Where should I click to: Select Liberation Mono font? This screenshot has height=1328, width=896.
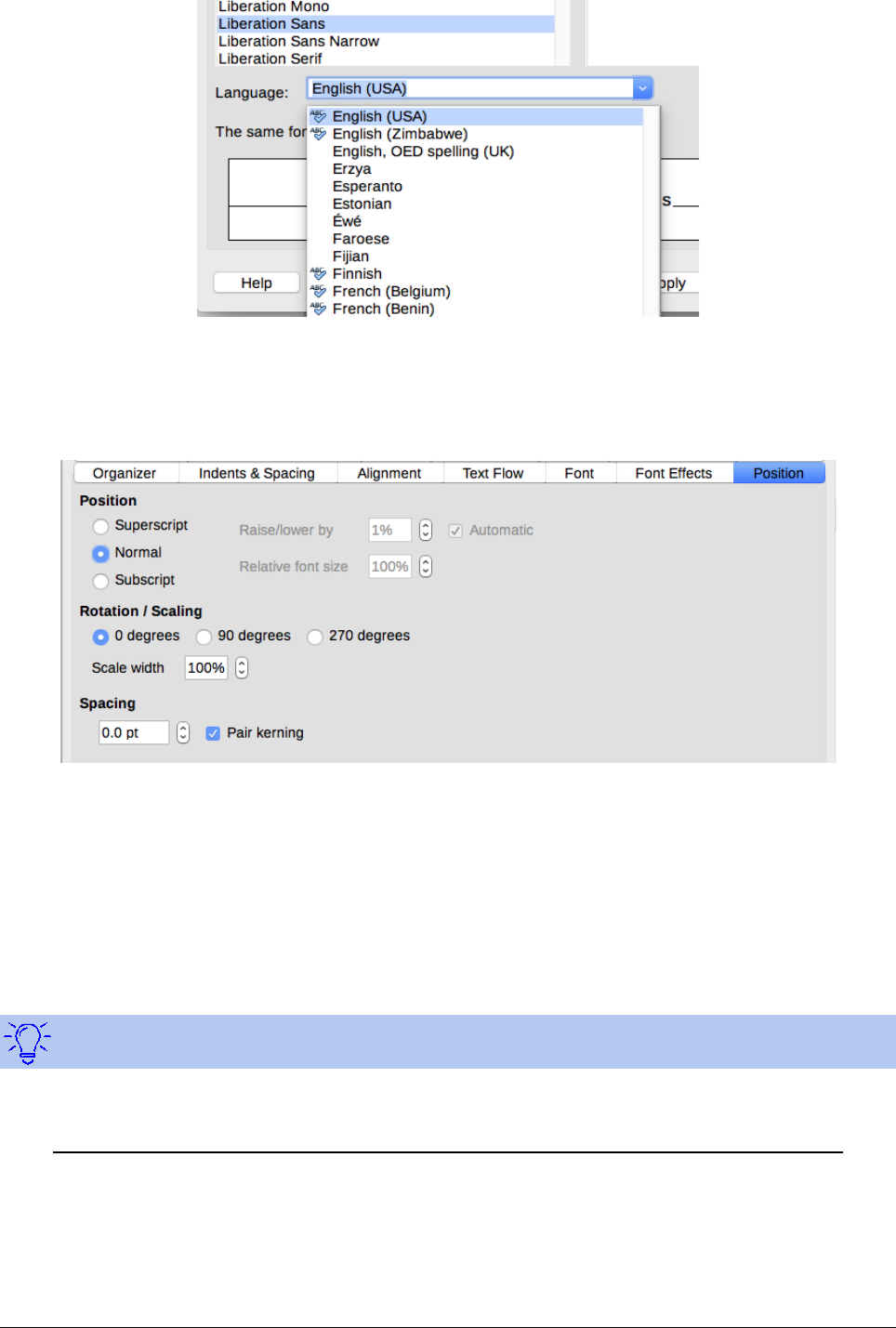pos(386,7)
